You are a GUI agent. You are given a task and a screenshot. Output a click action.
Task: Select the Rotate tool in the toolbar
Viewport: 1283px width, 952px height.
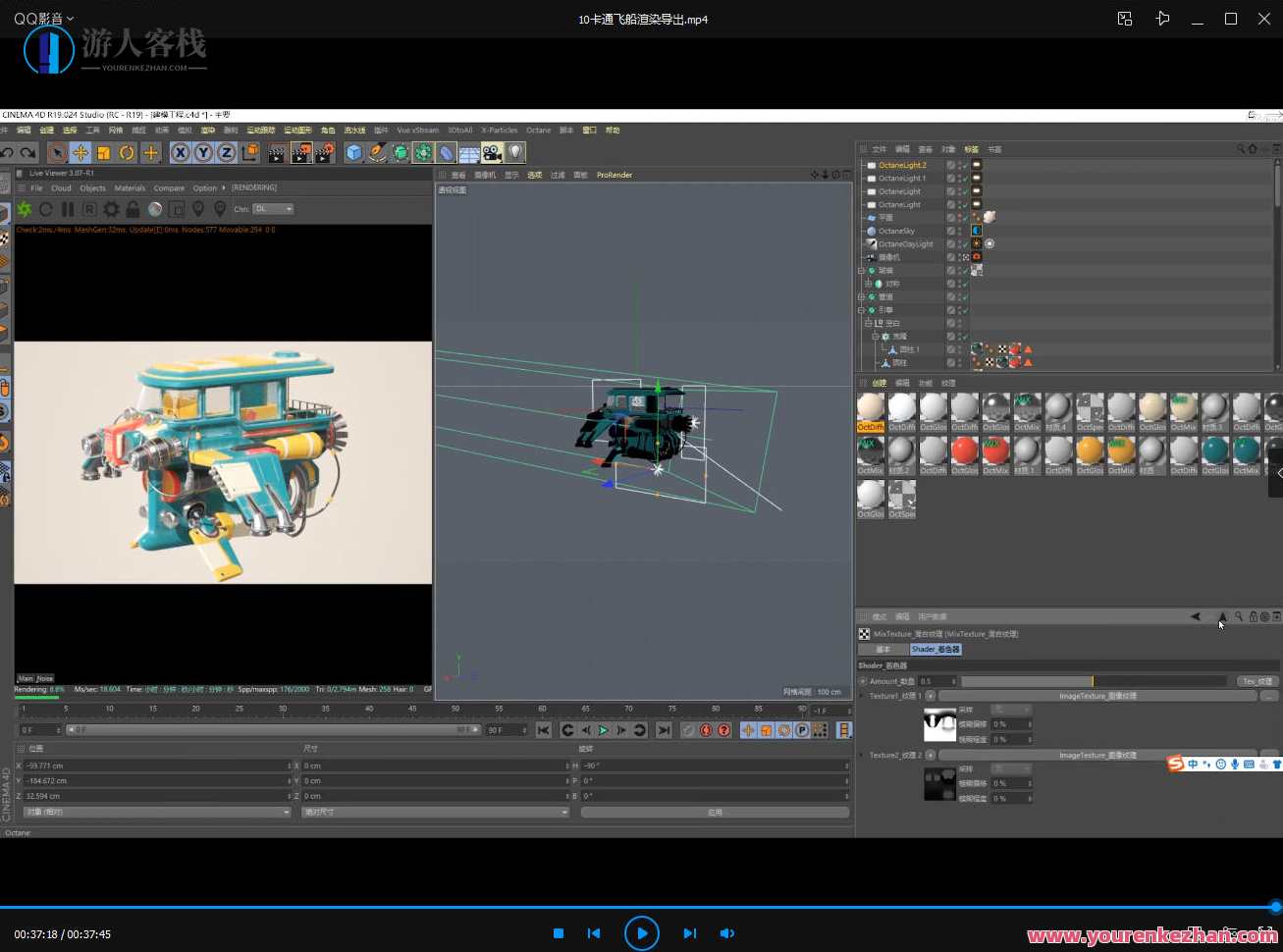coord(127,153)
